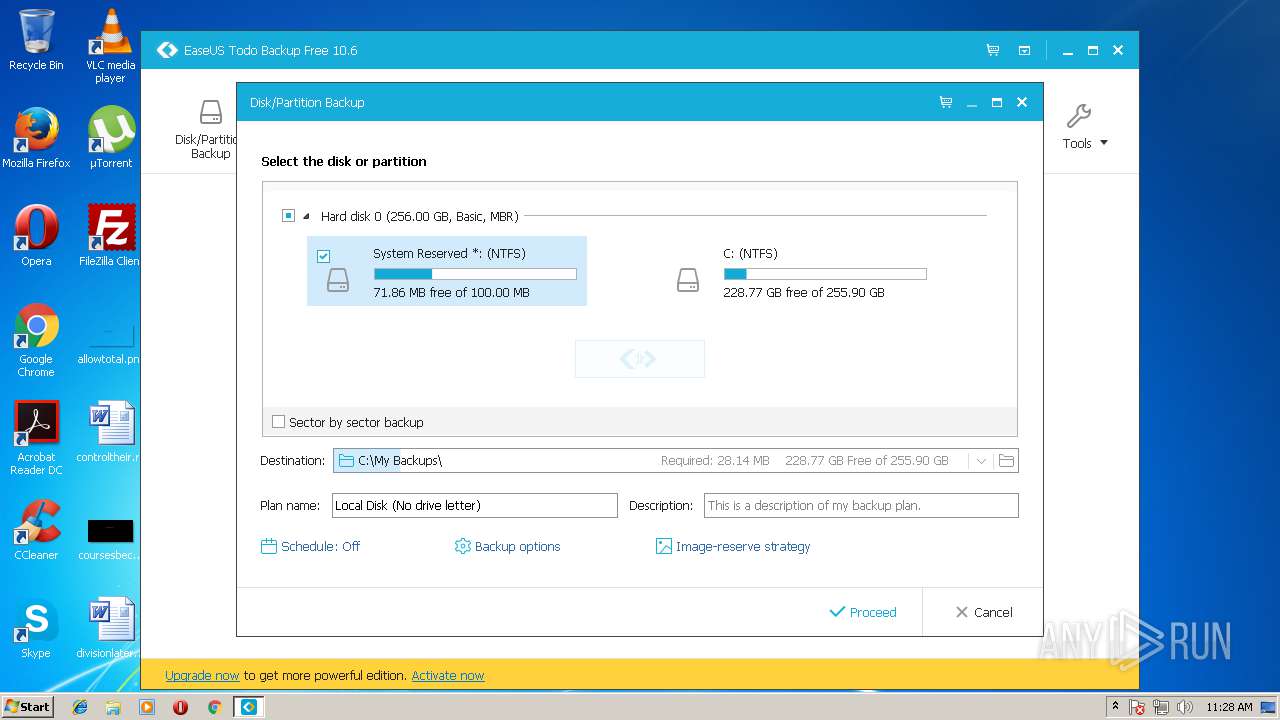Click the taskbar clock 11:28 AM
This screenshot has width=1280, height=720.
(x=1229, y=707)
